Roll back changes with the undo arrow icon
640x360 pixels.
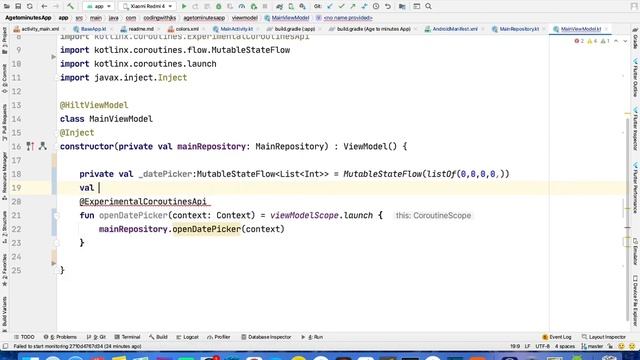click(x=388, y=7)
